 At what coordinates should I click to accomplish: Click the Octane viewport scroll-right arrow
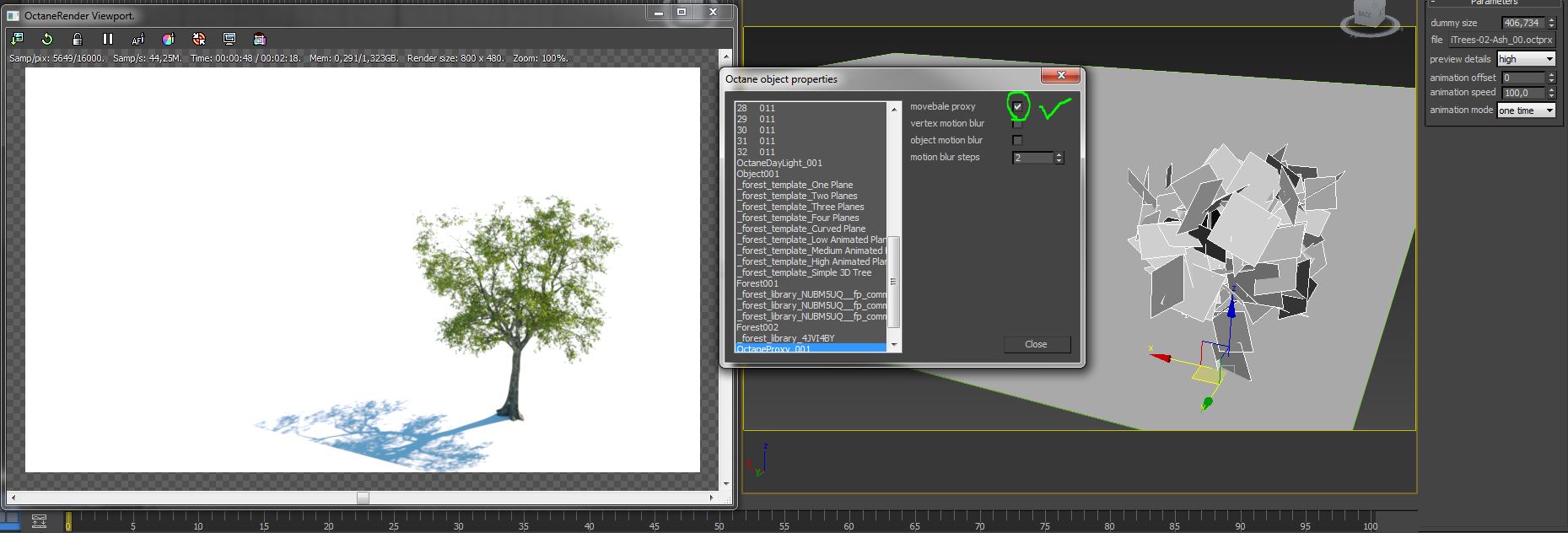point(712,498)
